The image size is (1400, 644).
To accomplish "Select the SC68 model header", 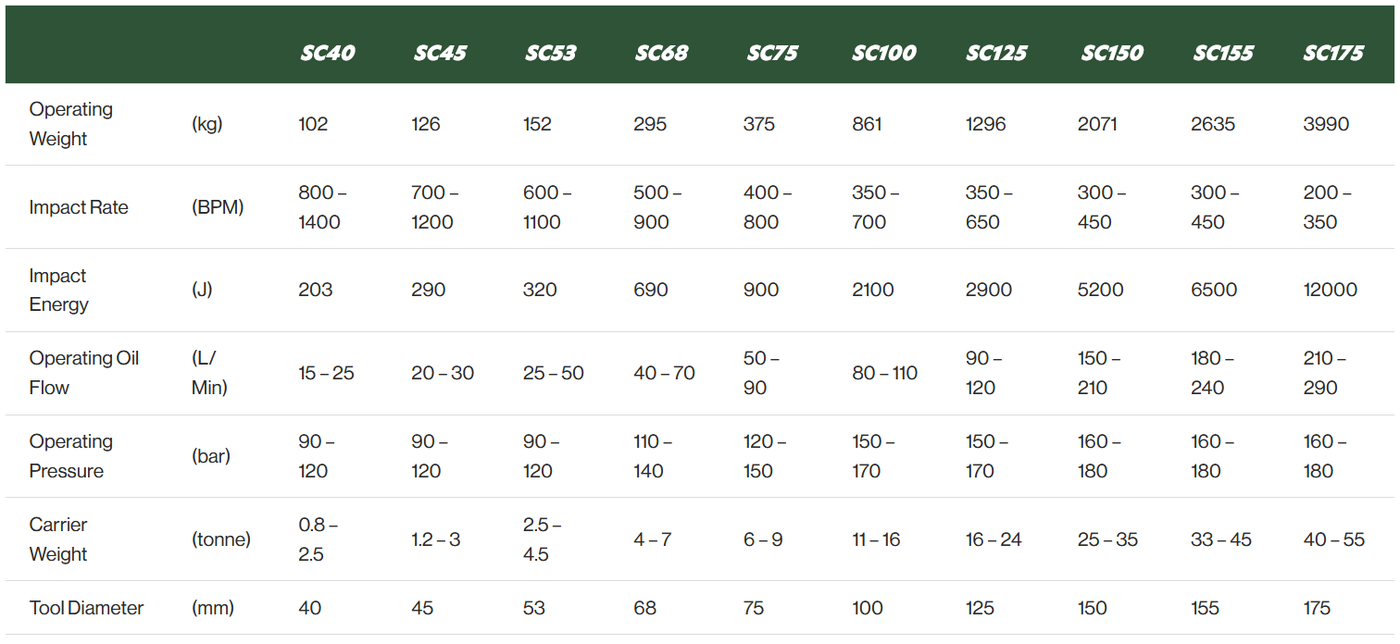I will (x=661, y=53).
